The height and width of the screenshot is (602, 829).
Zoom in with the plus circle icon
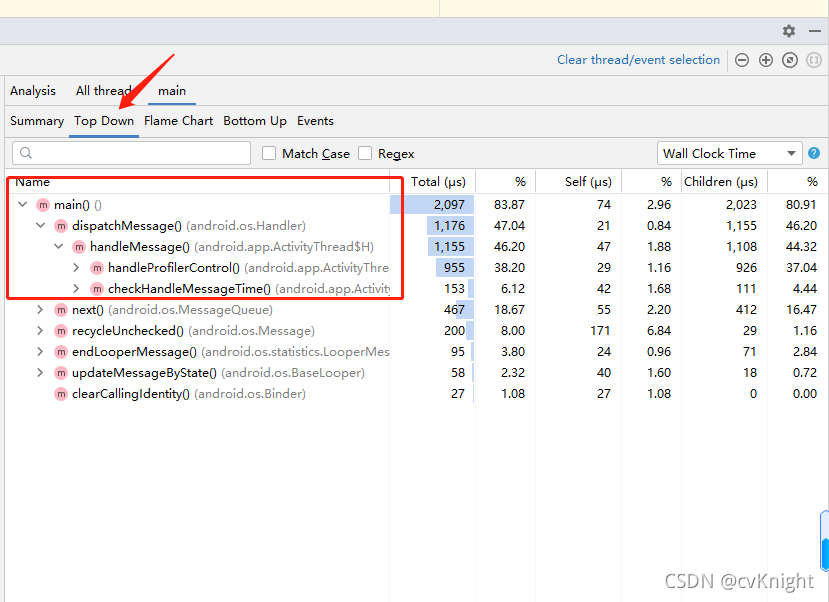(766, 60)
